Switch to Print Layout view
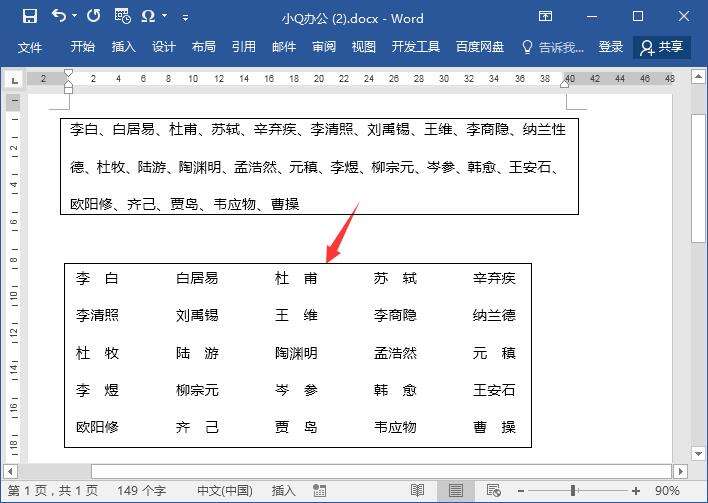Viewport: 708px width, 503px height. (456, 490)
